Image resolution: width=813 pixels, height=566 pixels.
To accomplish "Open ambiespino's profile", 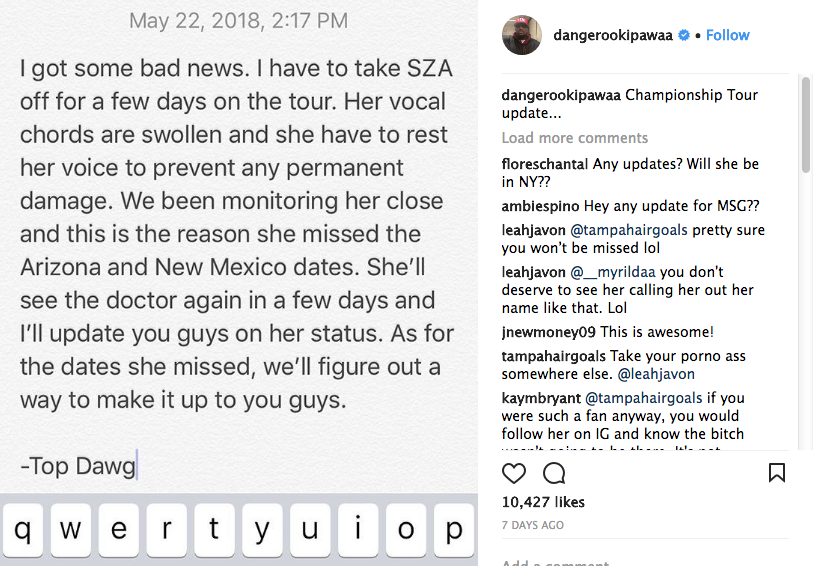I will (540, 206).
